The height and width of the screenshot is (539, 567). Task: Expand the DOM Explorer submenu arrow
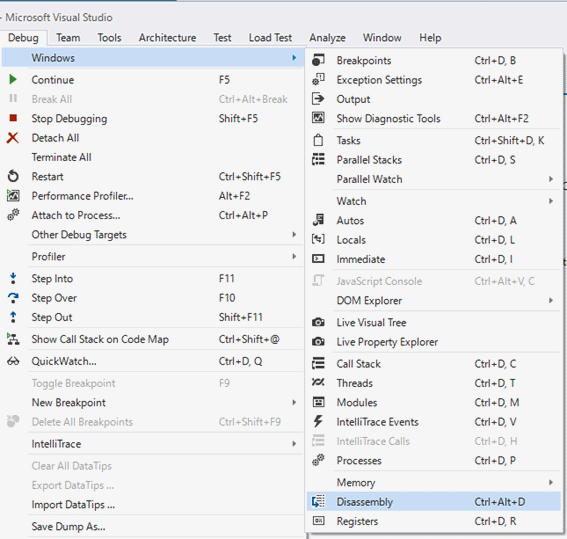[551, 300]
